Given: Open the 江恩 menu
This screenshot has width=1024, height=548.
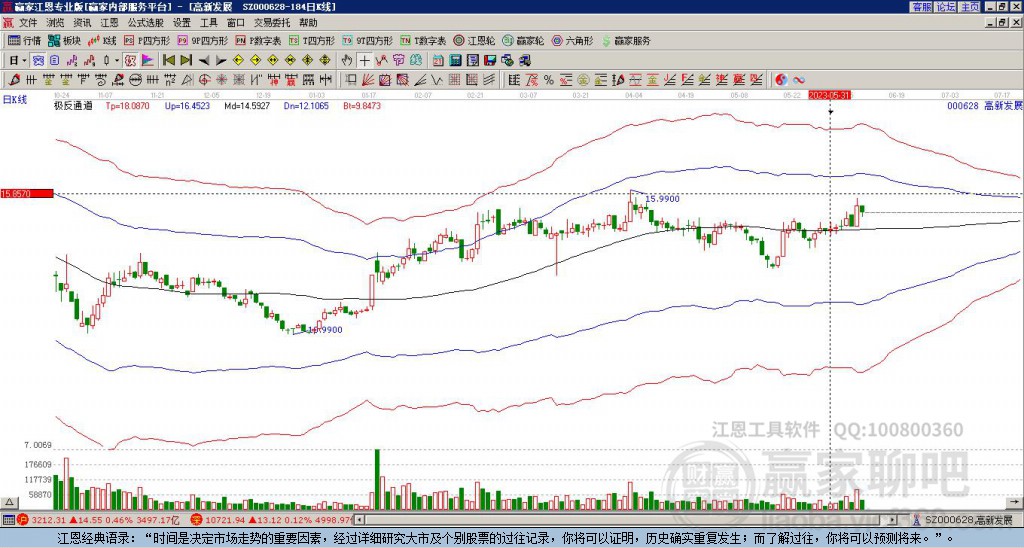Looking at the screenshot, I should pyautogui.click(x=109, y=23).
